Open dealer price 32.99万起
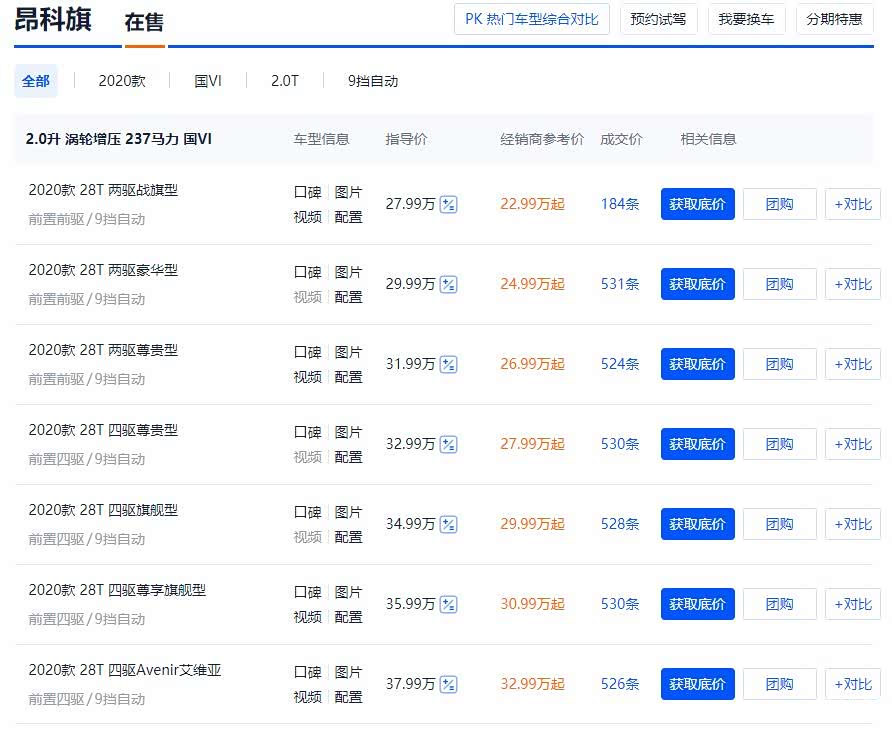The height and width of the screenshot is (730, 892). [x=532, y=684]
